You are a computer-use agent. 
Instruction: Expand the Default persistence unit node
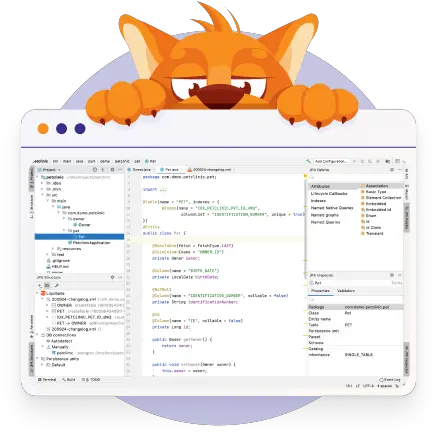point(43,365)
